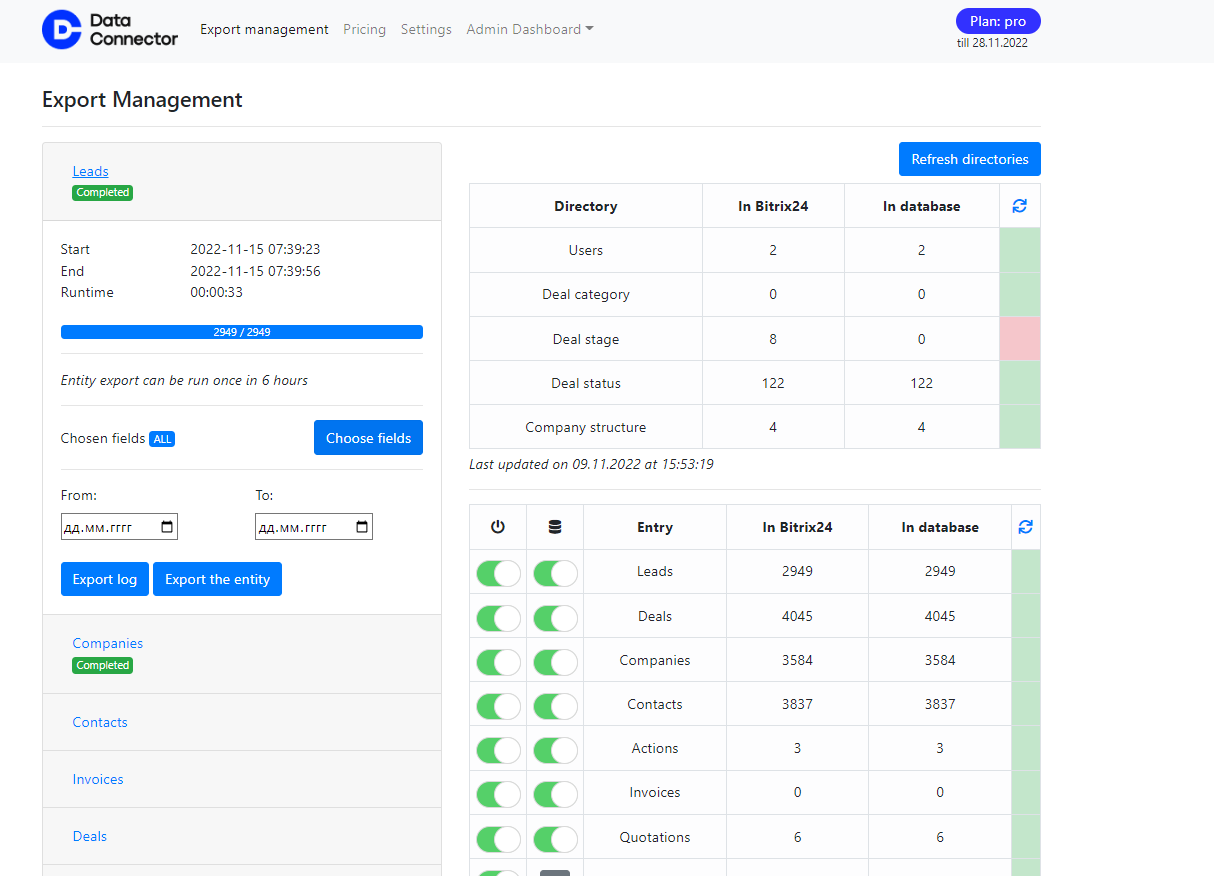Toggle database switch for Quotations entry
Image resolution: width=1214 pixels, height=876 pixels.
(x=555, y=838)
